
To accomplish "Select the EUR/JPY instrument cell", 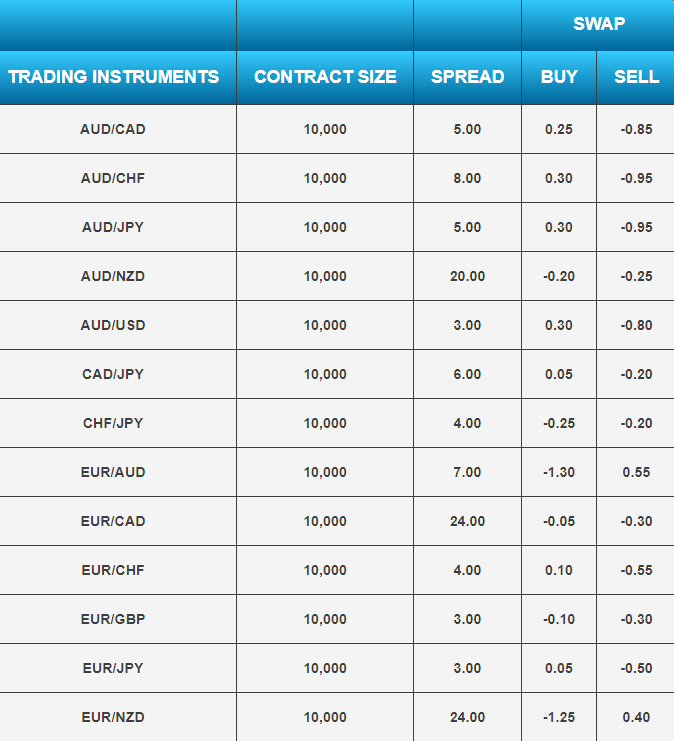I will click(113, 668).
